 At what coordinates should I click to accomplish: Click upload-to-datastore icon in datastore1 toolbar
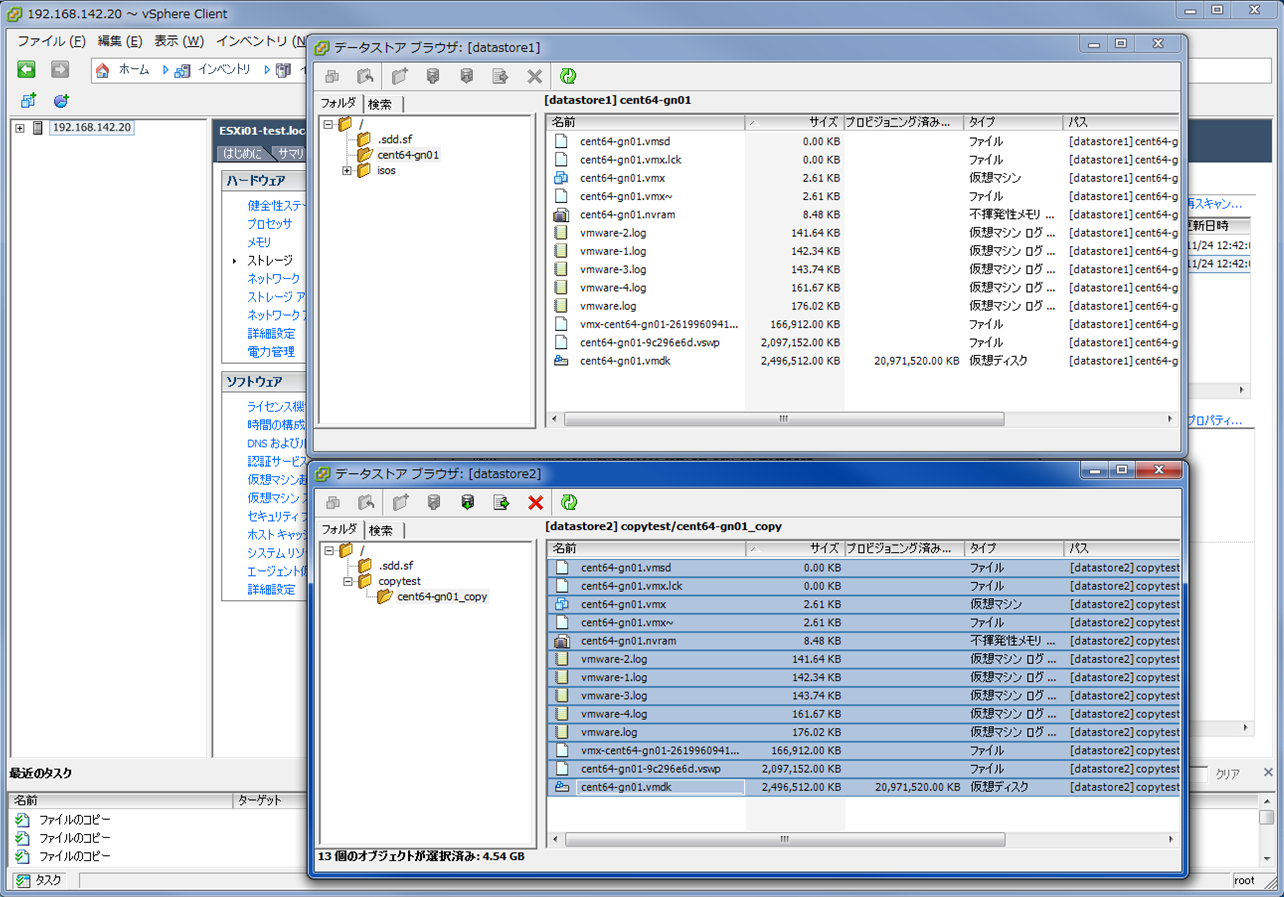tap(432, 76)
